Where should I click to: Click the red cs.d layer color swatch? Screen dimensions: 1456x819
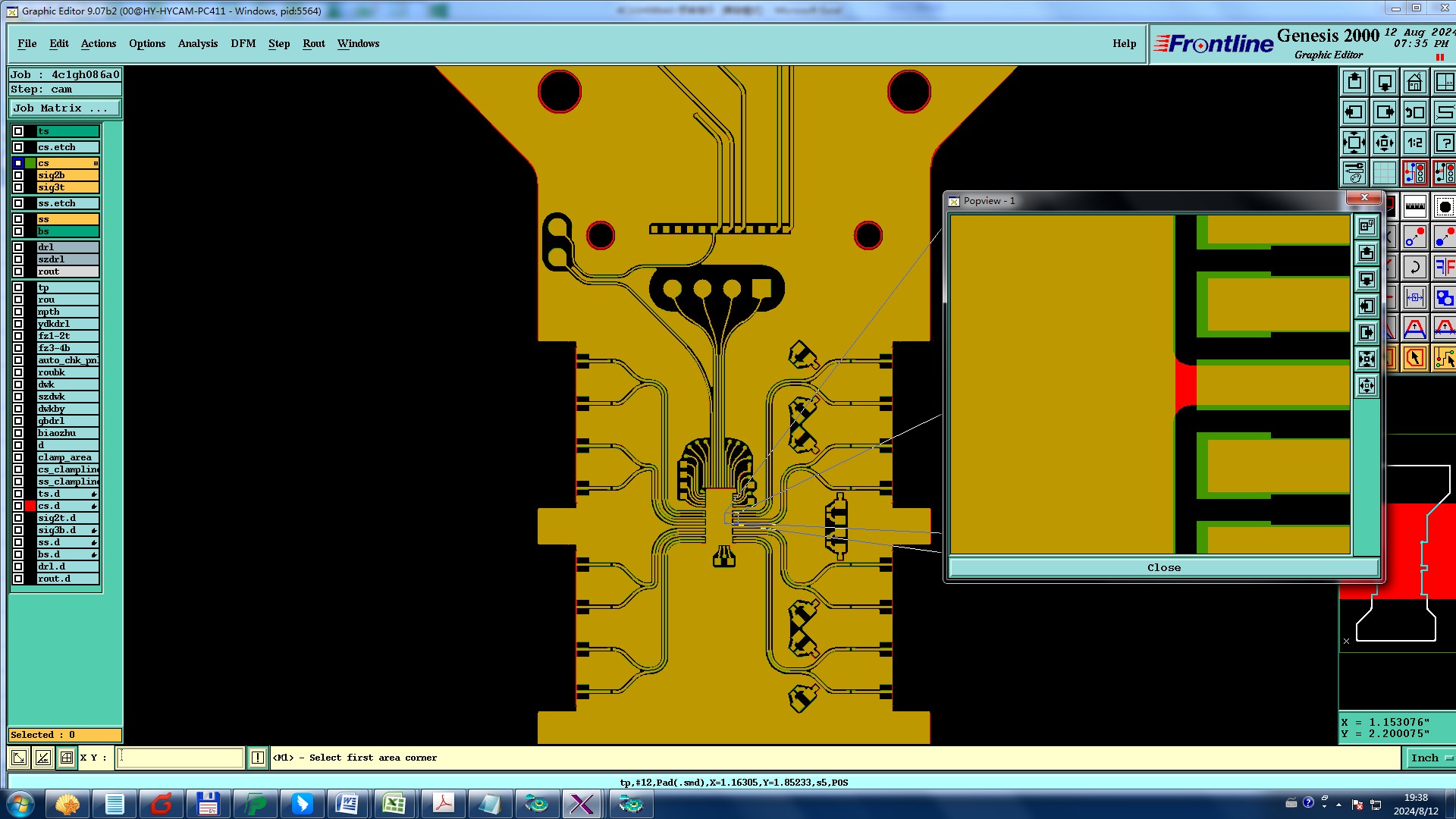tap(30, 506)
